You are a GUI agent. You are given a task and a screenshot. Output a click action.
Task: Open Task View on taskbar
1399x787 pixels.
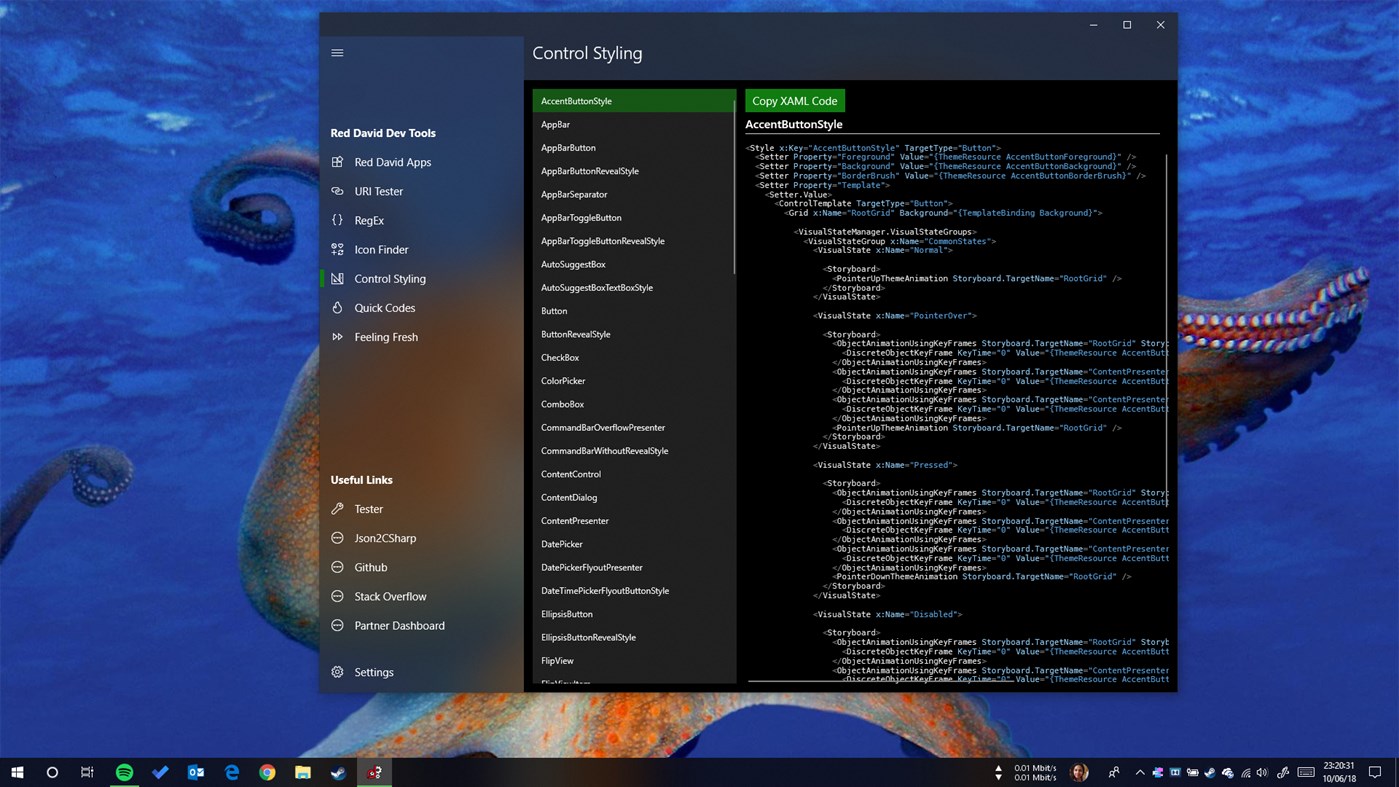tap(88, 772)
